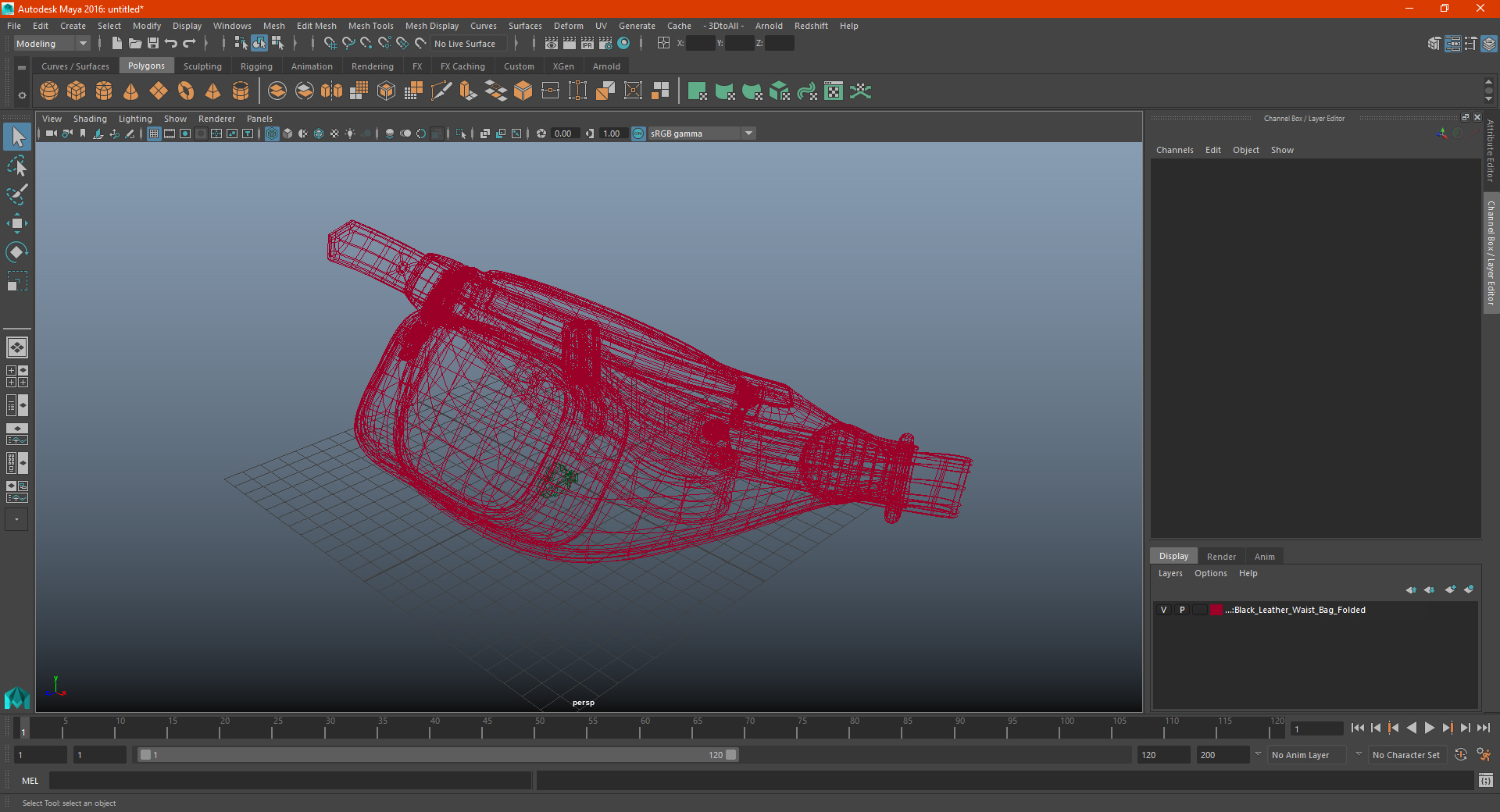Redo action via toolbar arrow
1500x812 pixels.
point(189,44)
